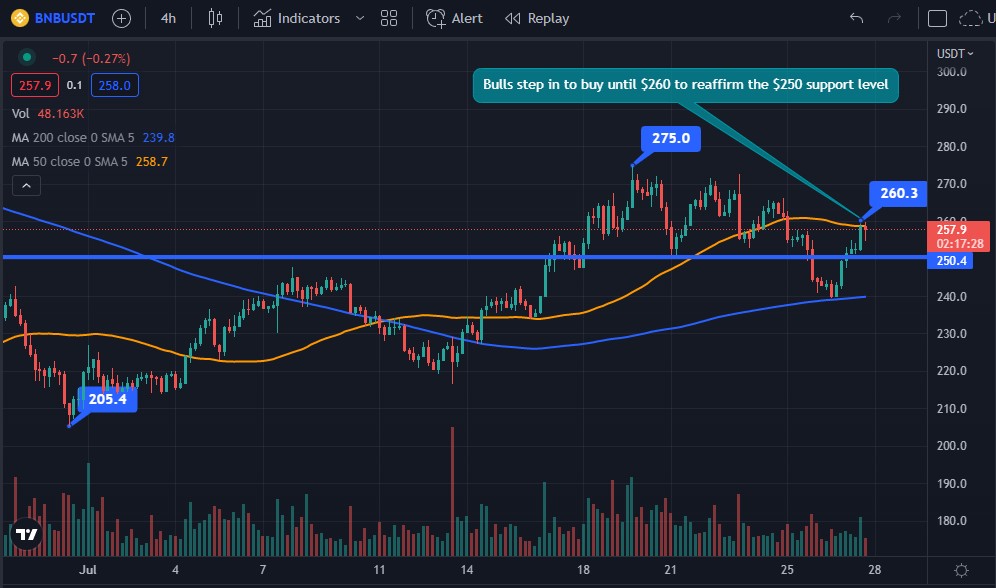Click the undo arrow

pyautogui.click(x=856, y=18)
